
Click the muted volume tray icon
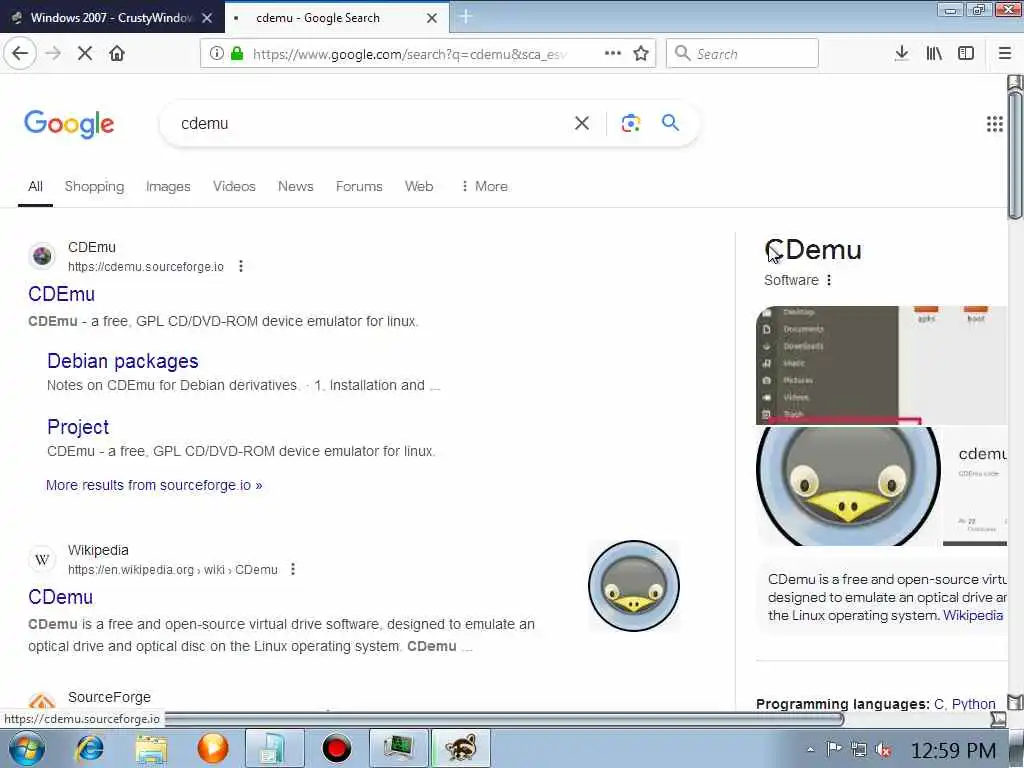tap(883, 750)
